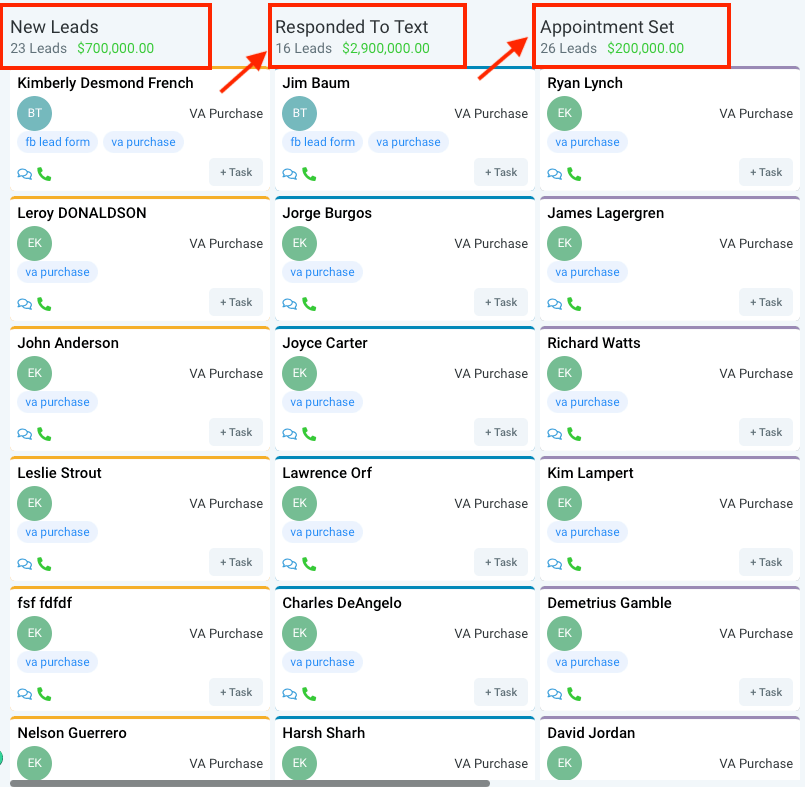Open conversation icon on Leslie Strout card

tap(25, 564)
